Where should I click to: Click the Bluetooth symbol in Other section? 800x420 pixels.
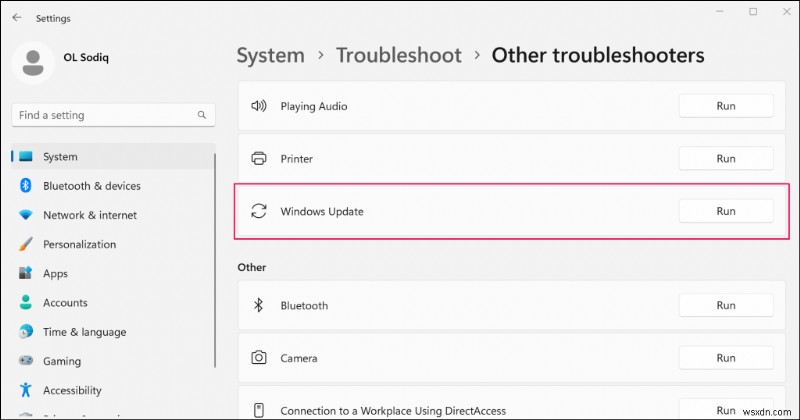tap(259, 305)
